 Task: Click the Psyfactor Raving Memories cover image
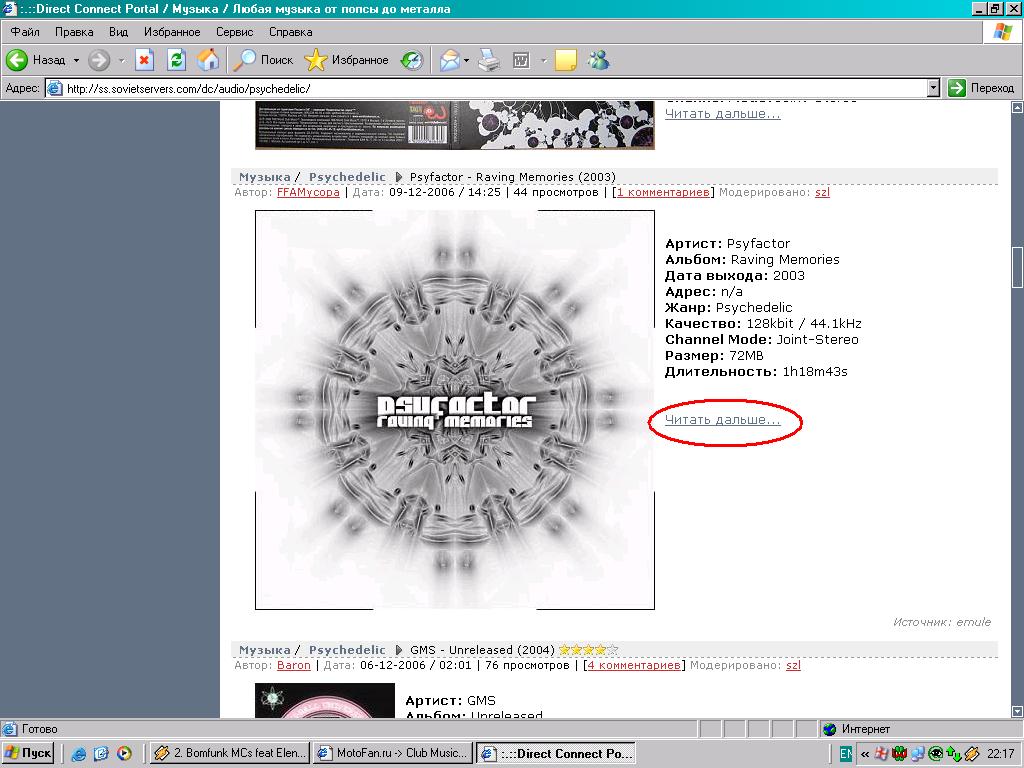pos(455,410)
